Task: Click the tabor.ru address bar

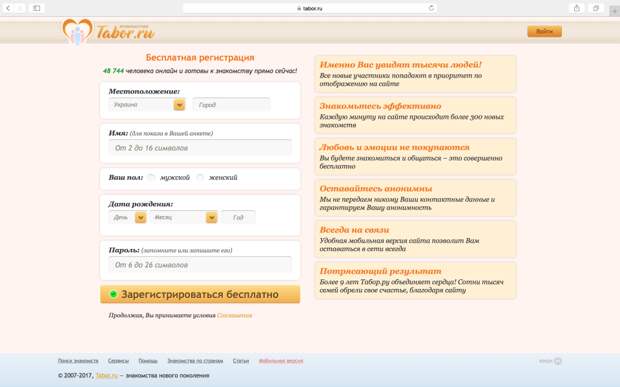Action: coord(310,8)
